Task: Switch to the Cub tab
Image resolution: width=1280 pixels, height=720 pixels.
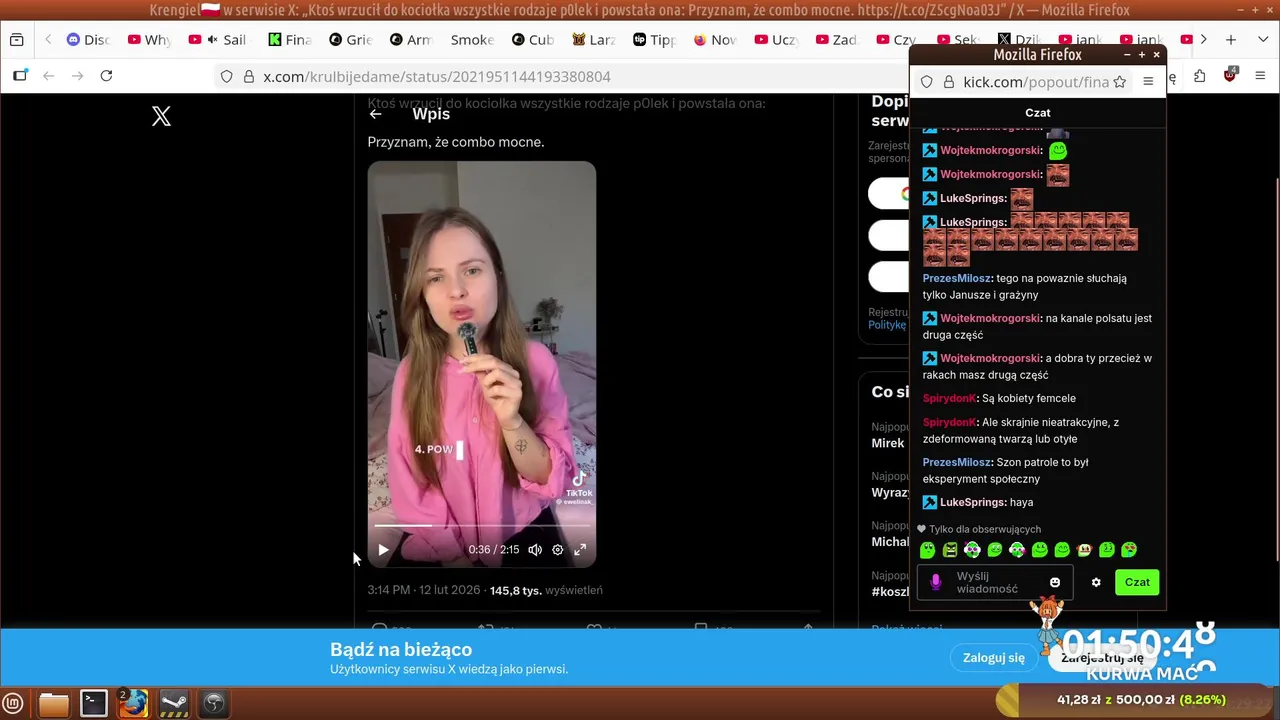Action: pyautogui.click(x=533, y=40)
